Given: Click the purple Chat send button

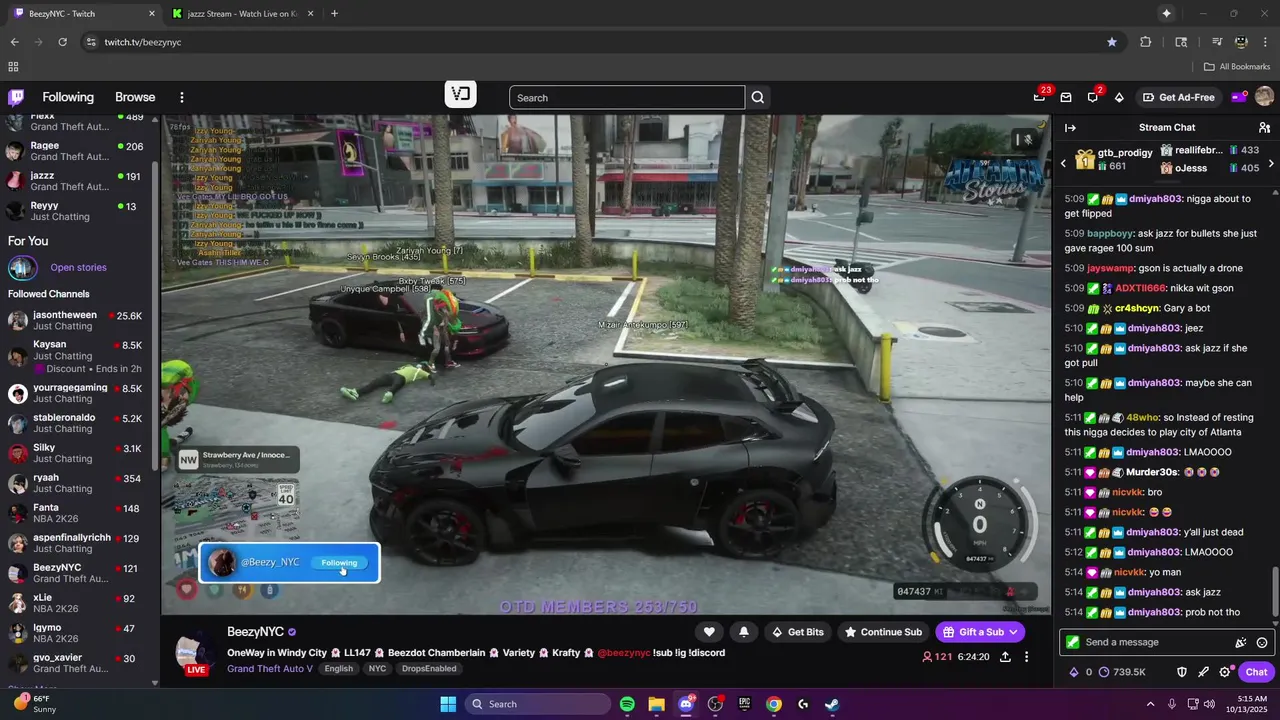Looking at the screenshot, I should [x=1256, y=672].
